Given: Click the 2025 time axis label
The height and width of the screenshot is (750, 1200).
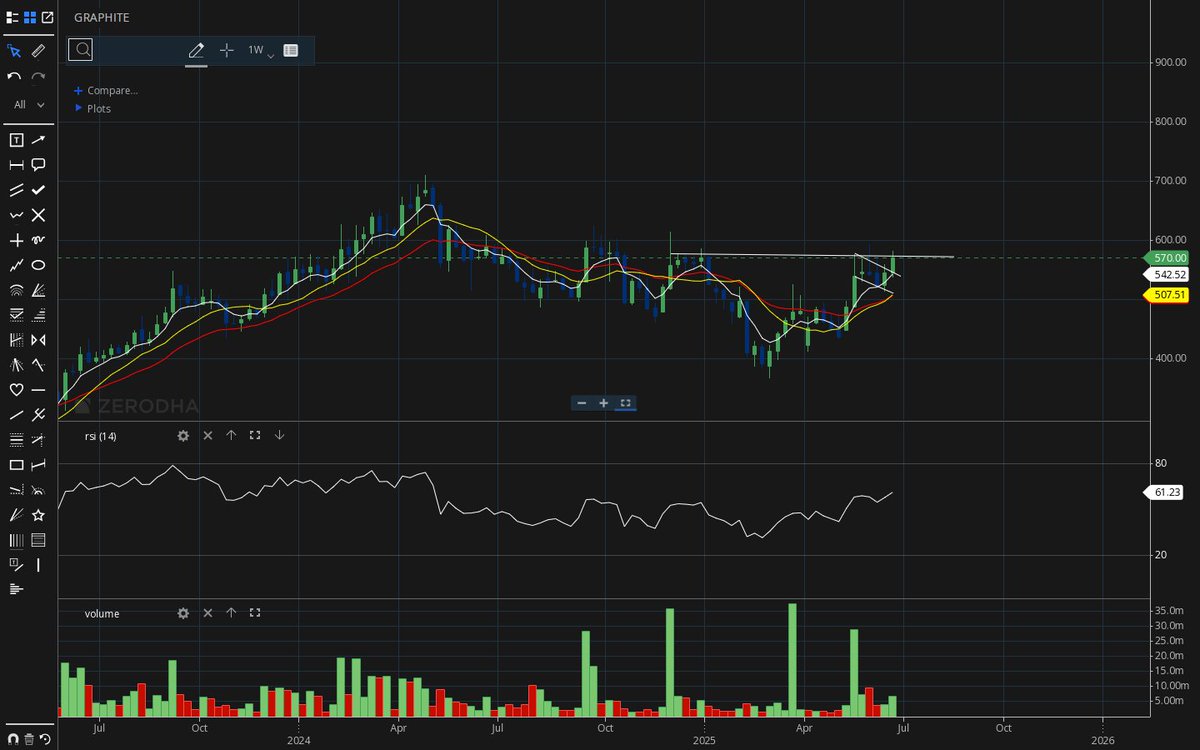Looking at the screenshot, I should (x=704, y=741).
